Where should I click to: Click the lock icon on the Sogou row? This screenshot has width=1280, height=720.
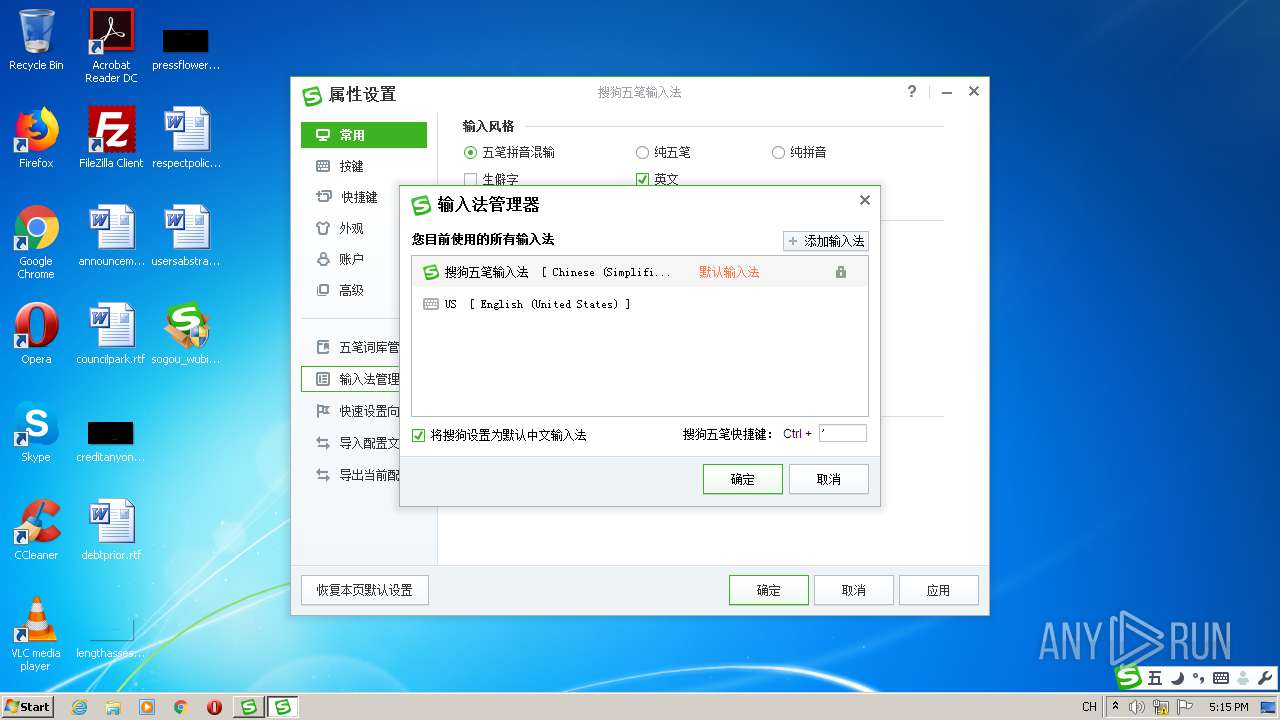[x=841, y=272]
